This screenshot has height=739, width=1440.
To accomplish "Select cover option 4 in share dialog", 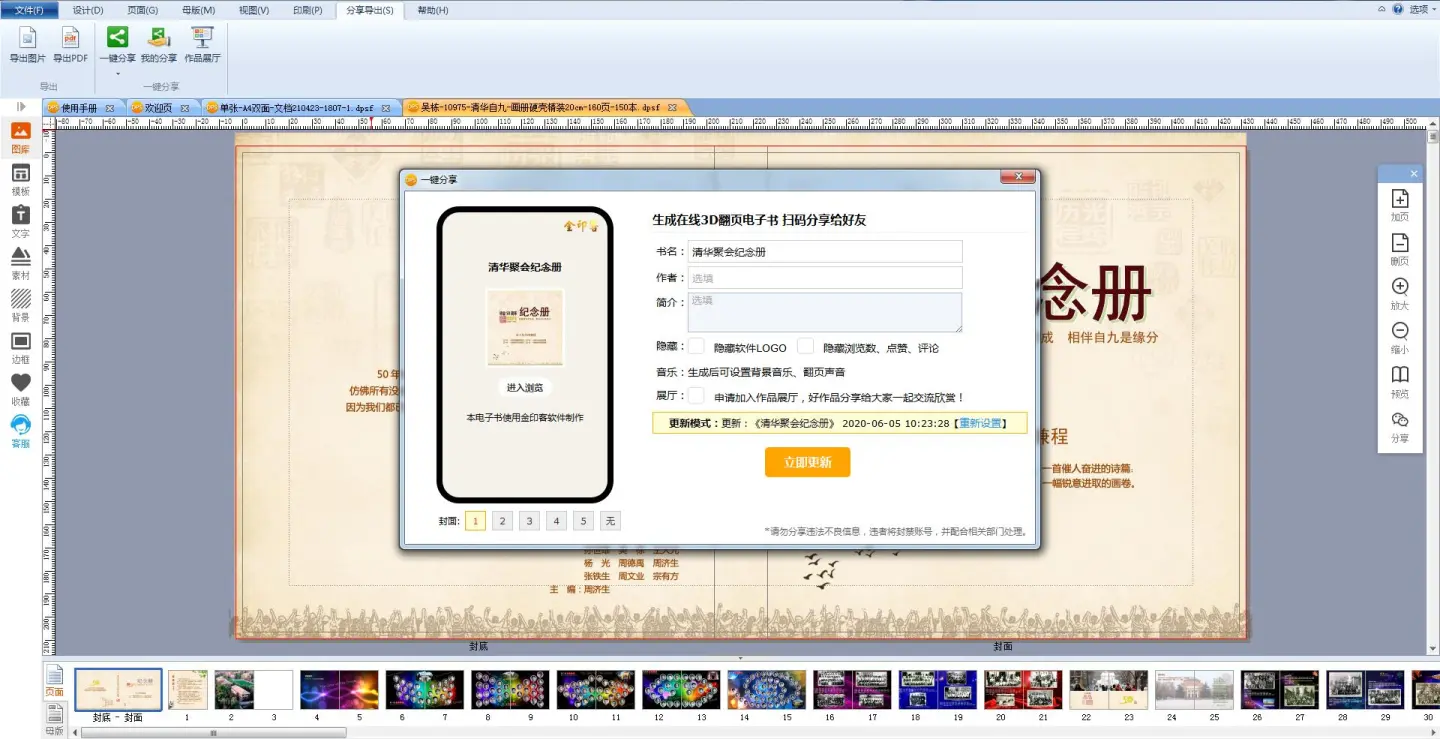I will (x=556, y=521).
